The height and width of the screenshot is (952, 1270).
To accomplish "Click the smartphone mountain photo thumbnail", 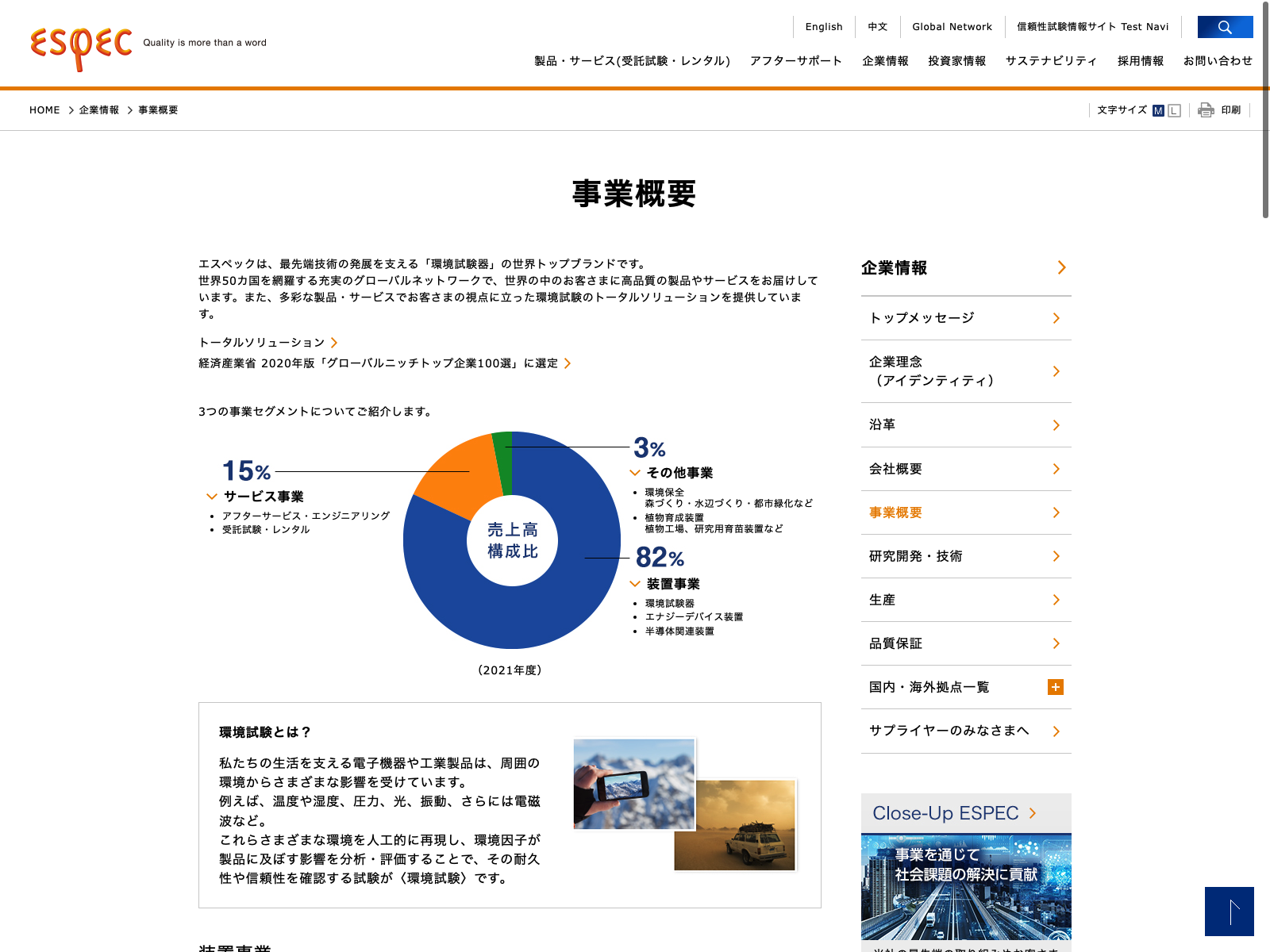I will [633, 784].
